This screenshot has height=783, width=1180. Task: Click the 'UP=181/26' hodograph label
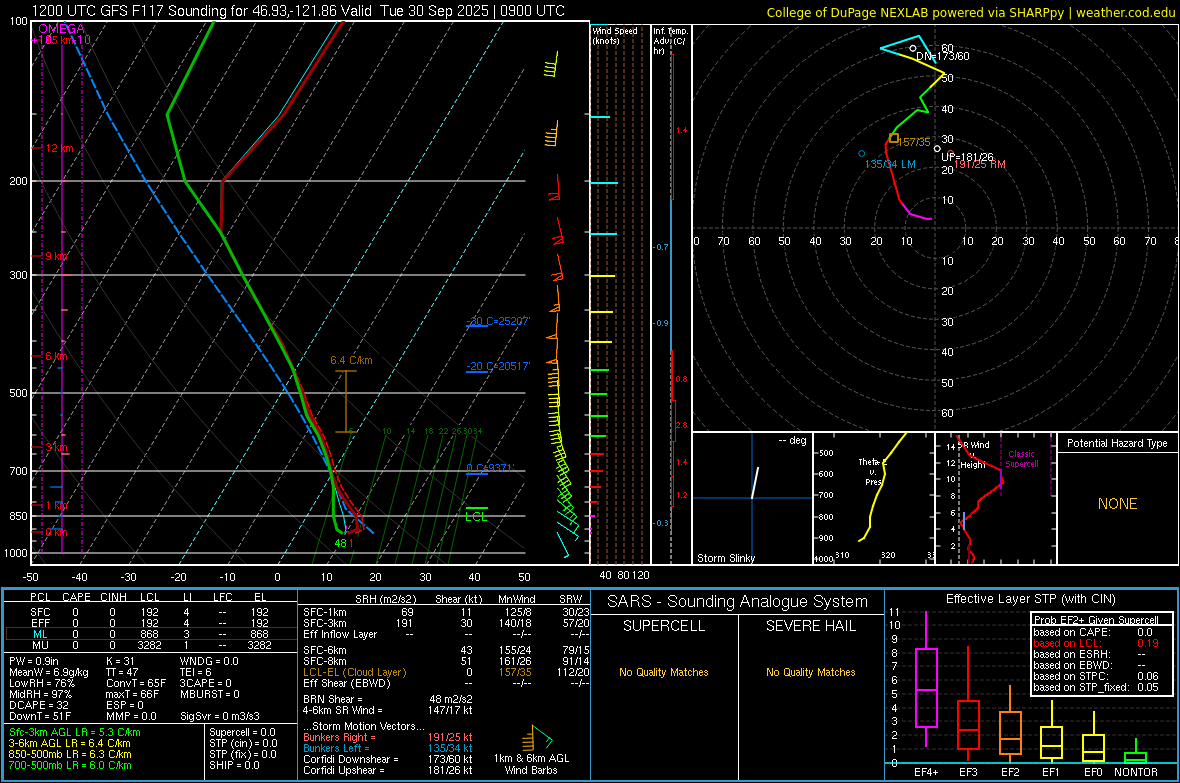pos(967,157)
